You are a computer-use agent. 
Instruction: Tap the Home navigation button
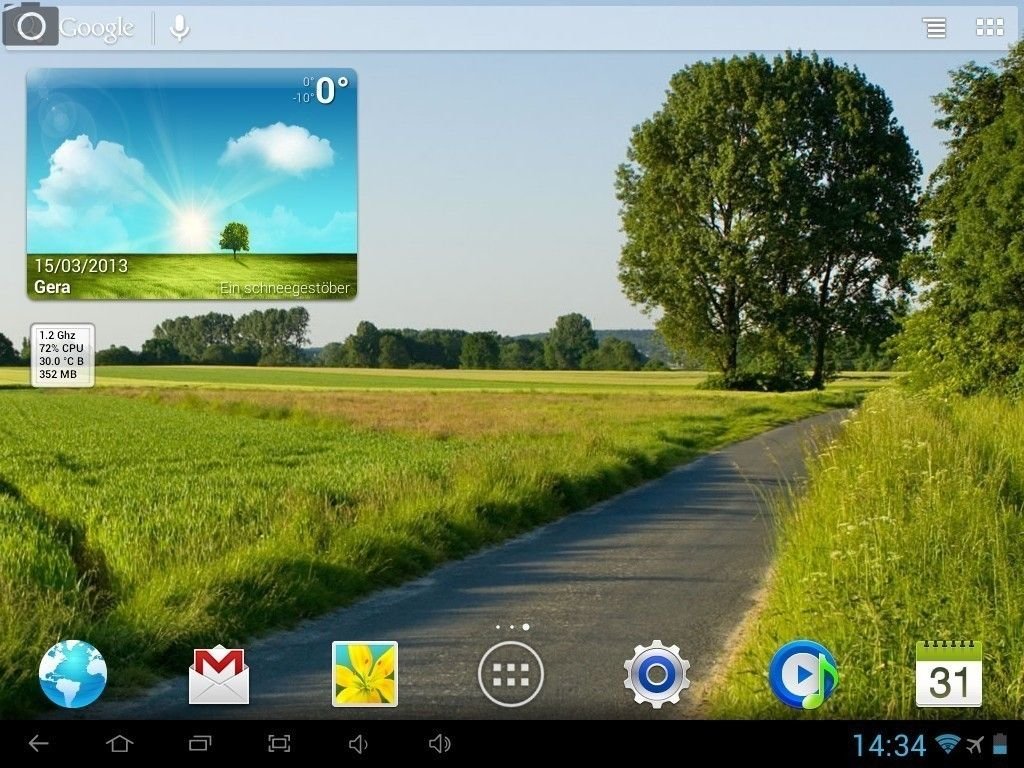120,743
